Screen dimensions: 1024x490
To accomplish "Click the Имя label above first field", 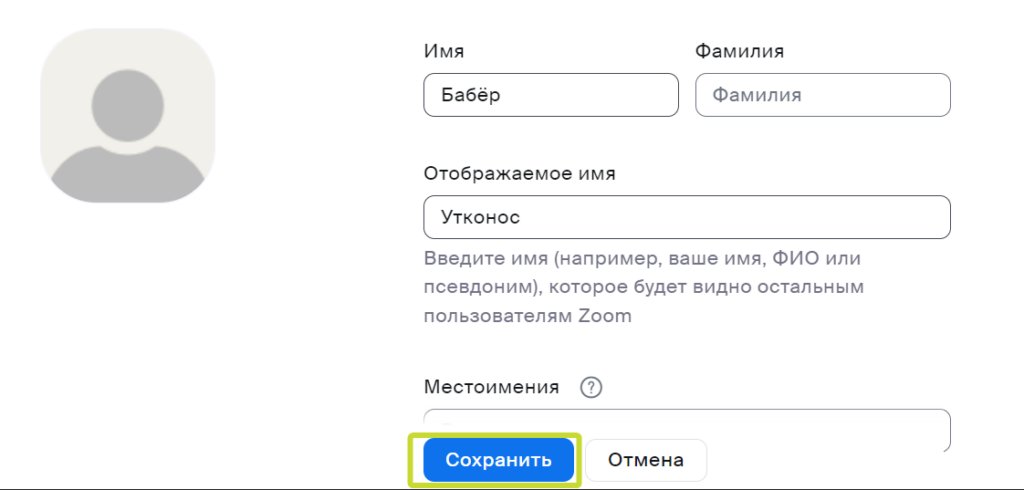I will click(x=444, y=51).
